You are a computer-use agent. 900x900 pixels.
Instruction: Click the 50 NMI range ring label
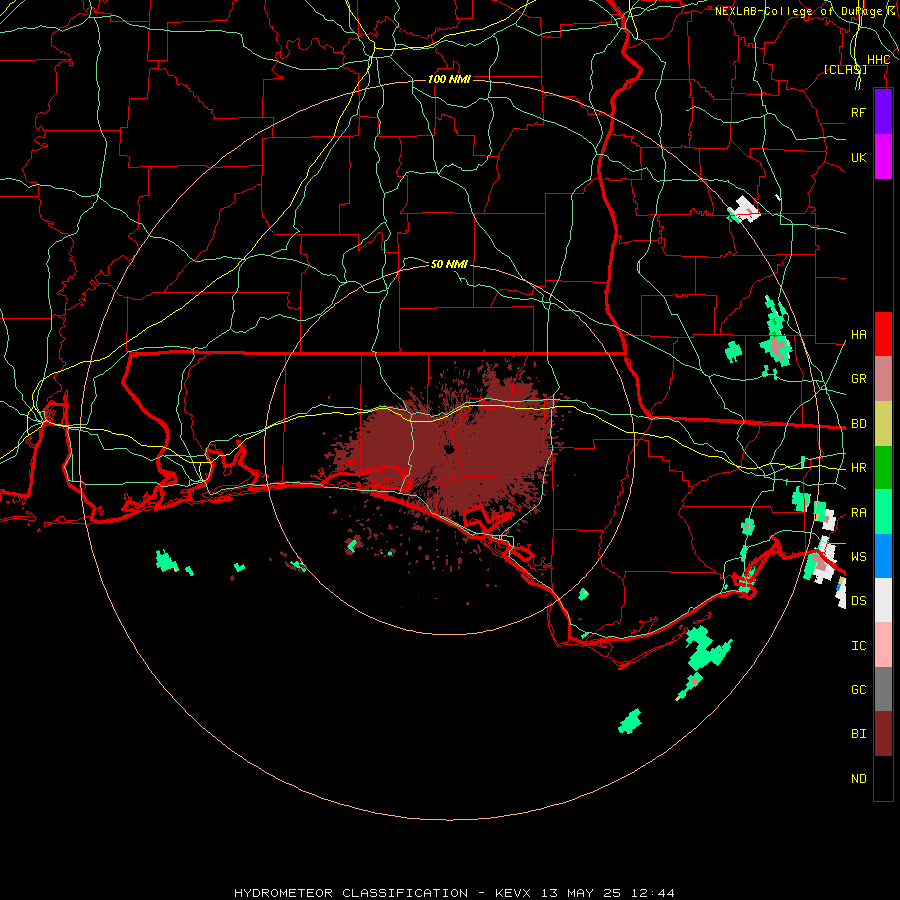[x=449, y=264]
